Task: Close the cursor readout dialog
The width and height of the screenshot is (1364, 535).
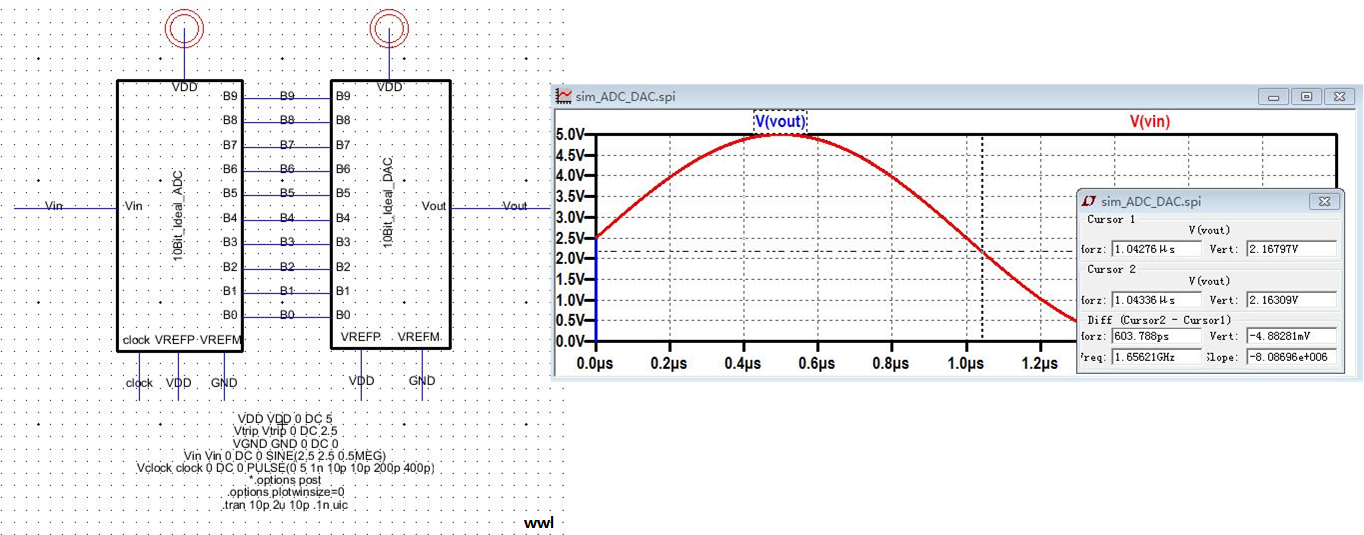Action: tap(1325, 201)
